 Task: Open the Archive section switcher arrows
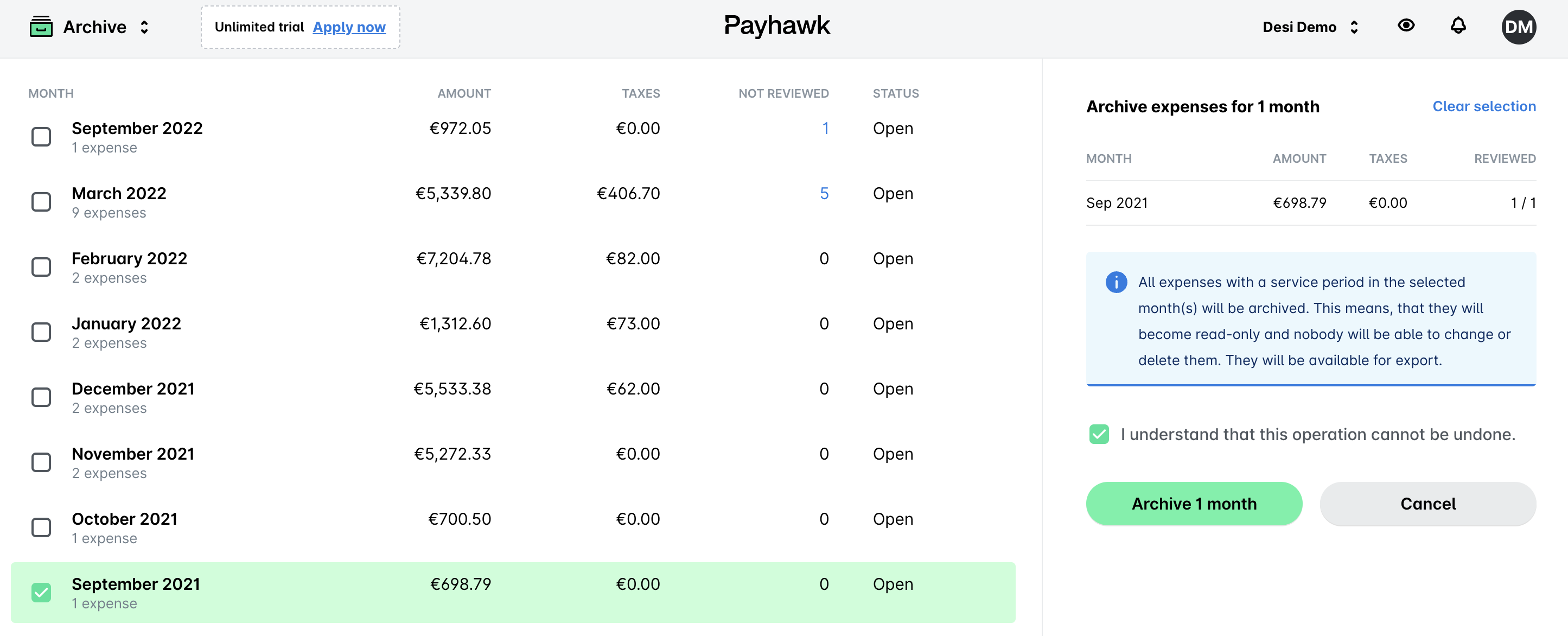pyautogui.click(x=144, y=27)
